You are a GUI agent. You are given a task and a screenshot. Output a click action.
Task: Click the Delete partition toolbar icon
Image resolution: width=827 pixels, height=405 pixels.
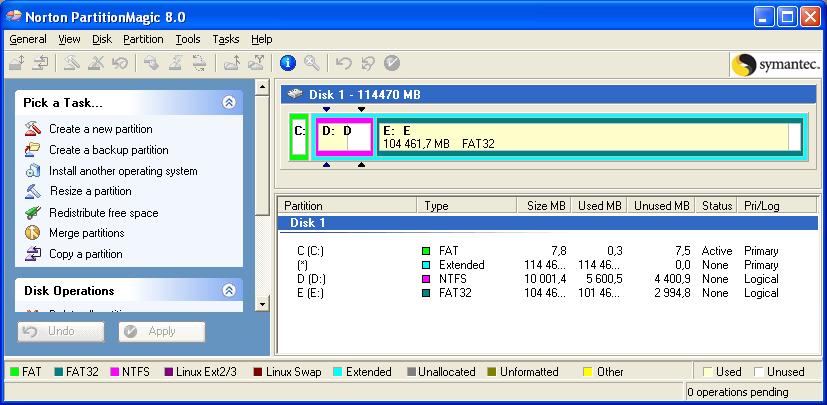pyautogui.click(x=95, y=63)
